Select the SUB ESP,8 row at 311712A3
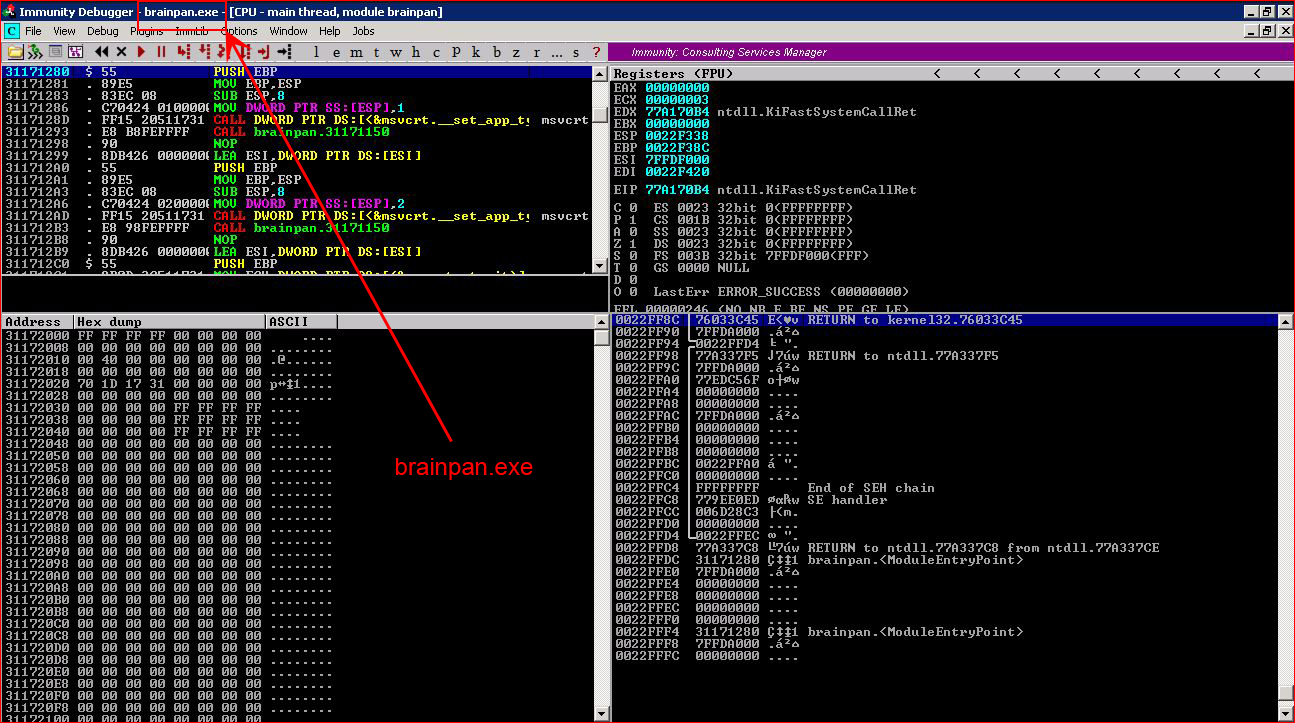The height and width of the screenshot is (723, 1295). 297,192
